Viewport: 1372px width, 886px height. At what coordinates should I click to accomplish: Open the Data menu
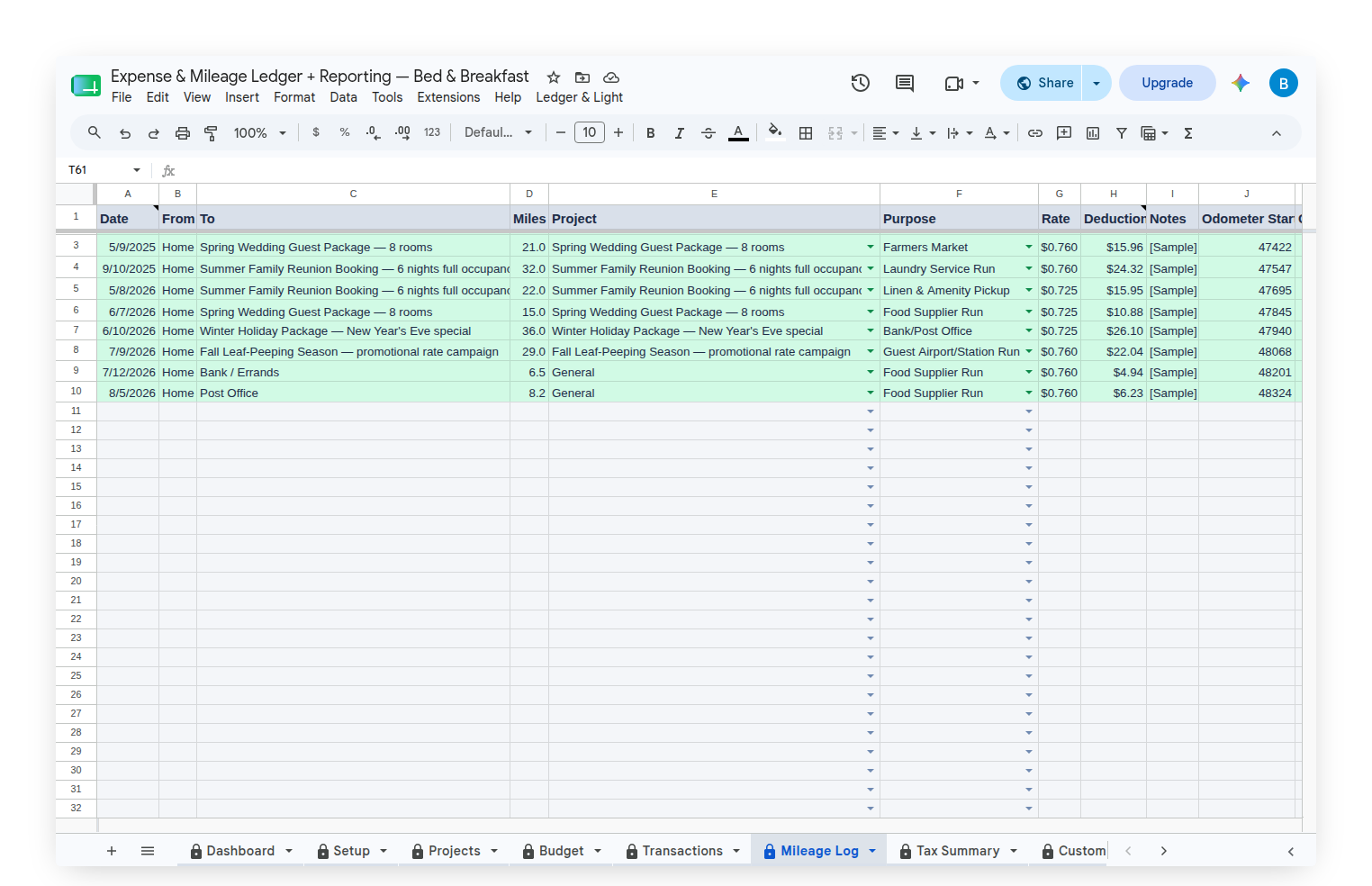coord(343,97)
